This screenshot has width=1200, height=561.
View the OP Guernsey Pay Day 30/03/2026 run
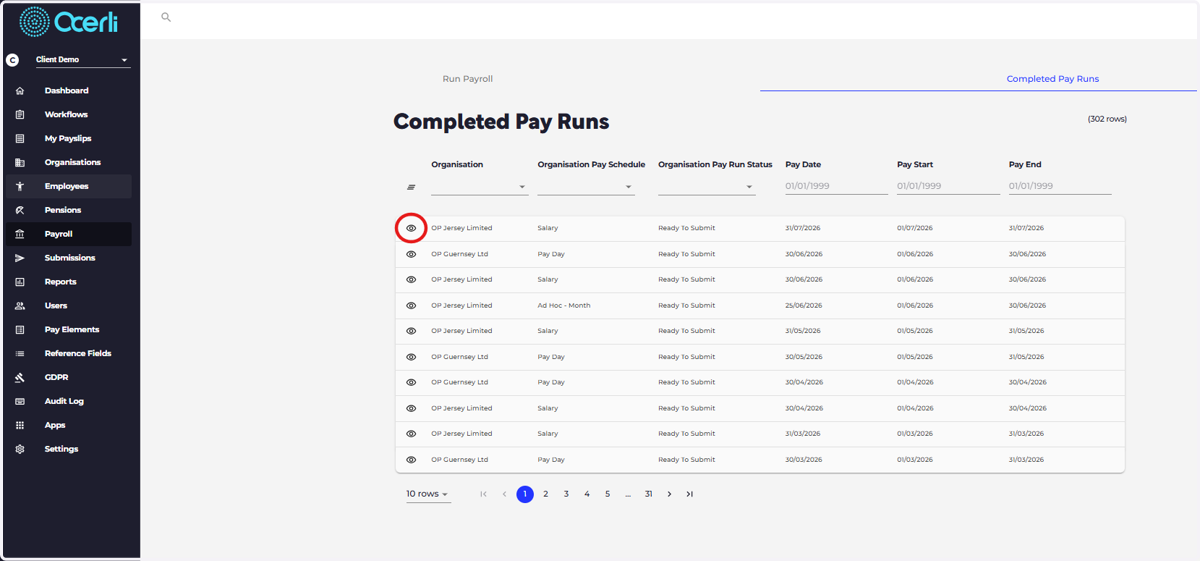(411, 460)
